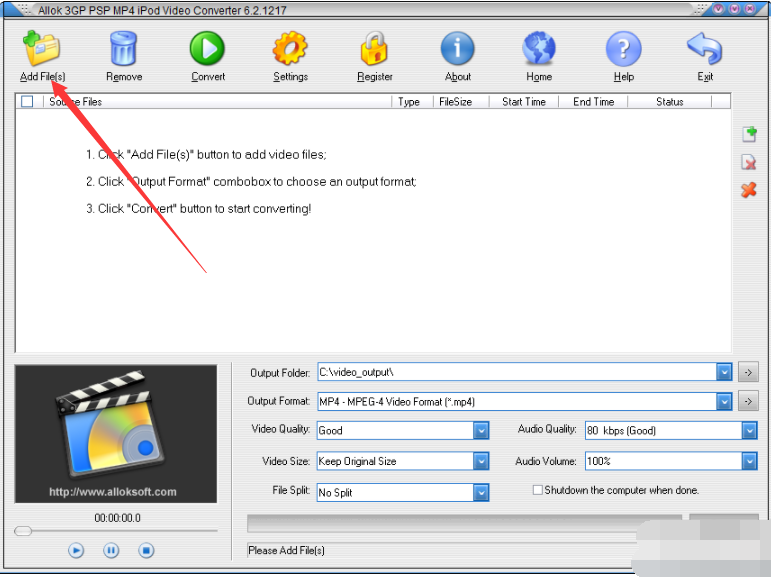Click the Output Folder label

coord(280,373)
